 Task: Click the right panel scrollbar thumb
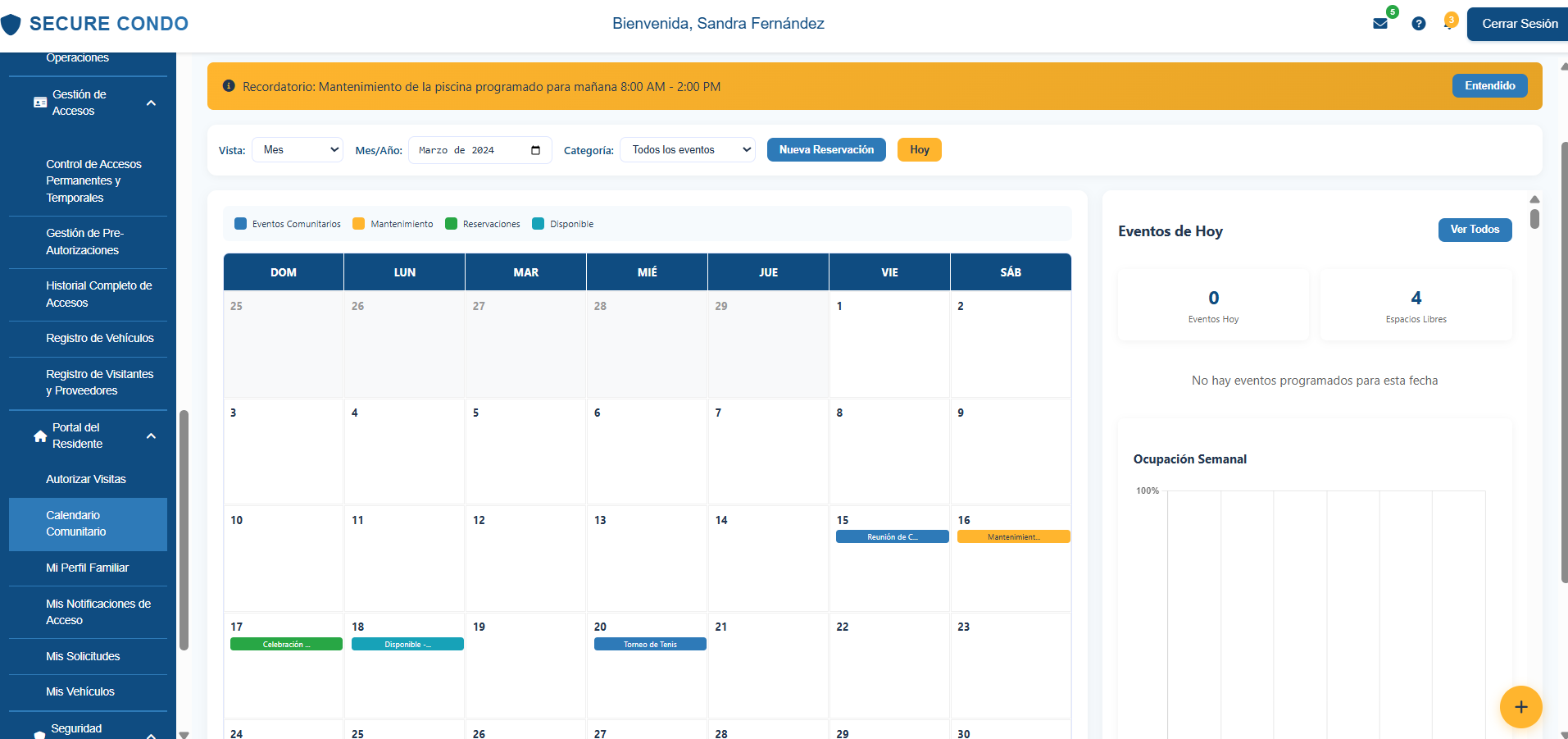click(x=1534, y=219)
